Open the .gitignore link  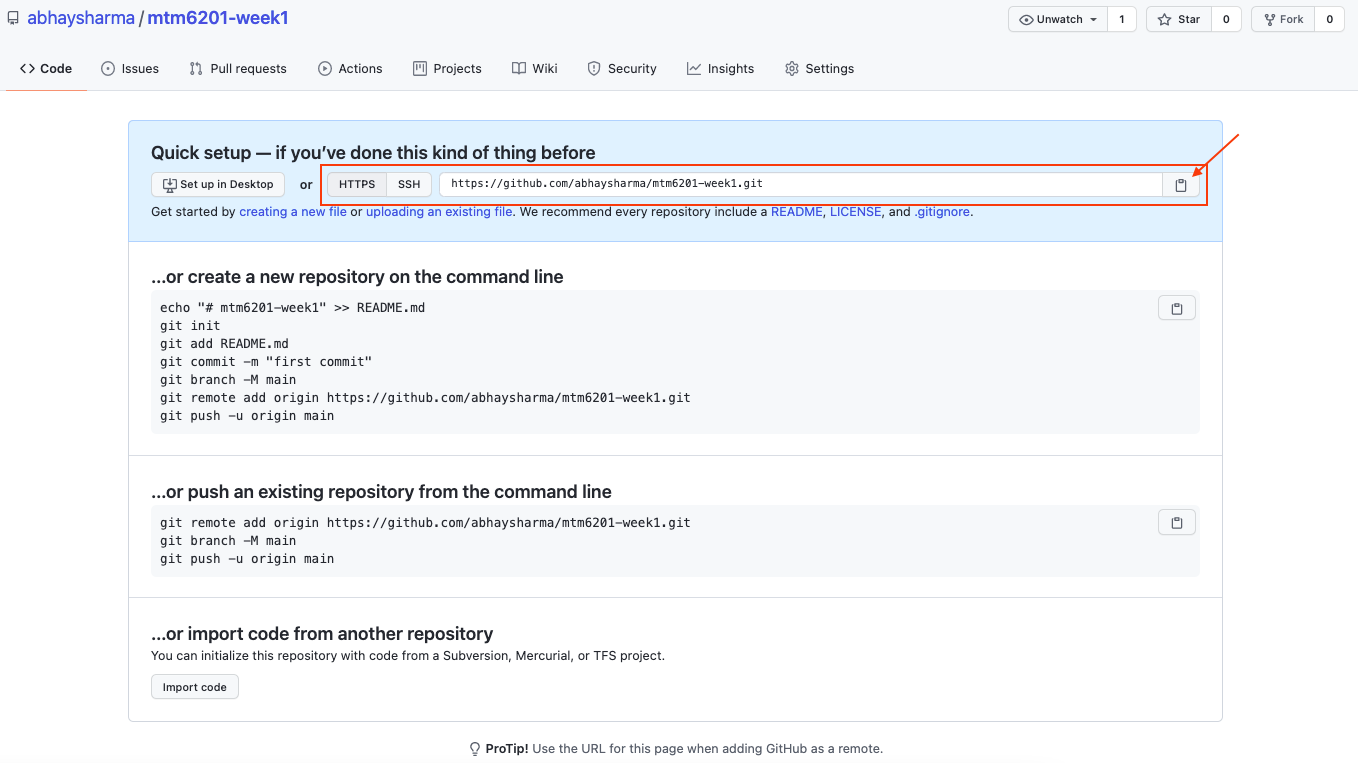click(942, 212)
